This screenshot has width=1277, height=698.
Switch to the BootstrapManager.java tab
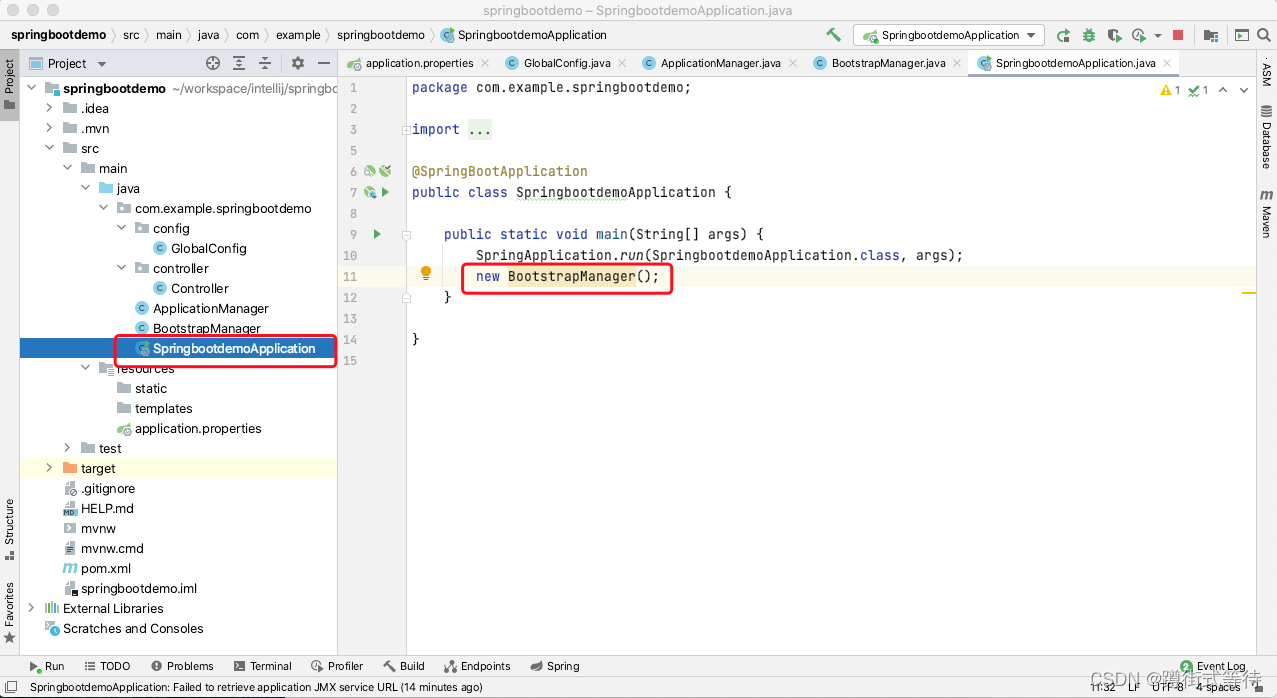coord(888,63)
